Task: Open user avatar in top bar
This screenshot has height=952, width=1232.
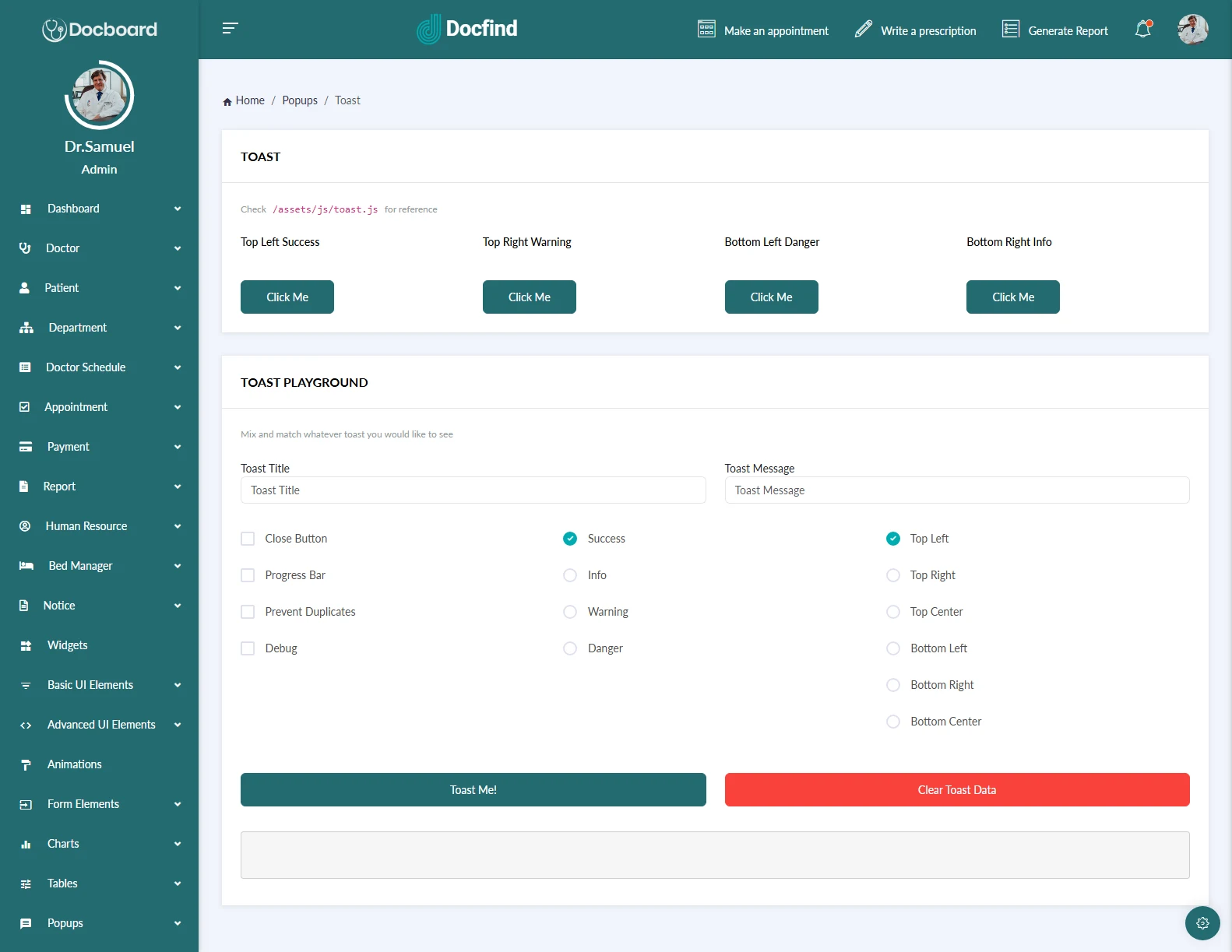Action: tap(1192, 30)
